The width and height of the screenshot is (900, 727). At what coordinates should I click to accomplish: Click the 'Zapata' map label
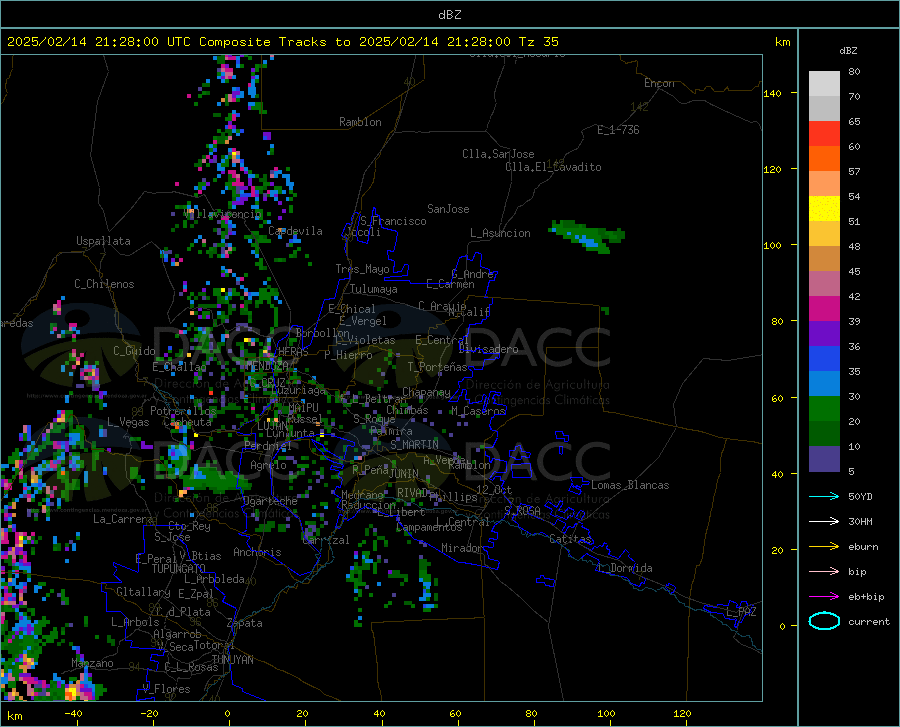click(x=245, y=623)
